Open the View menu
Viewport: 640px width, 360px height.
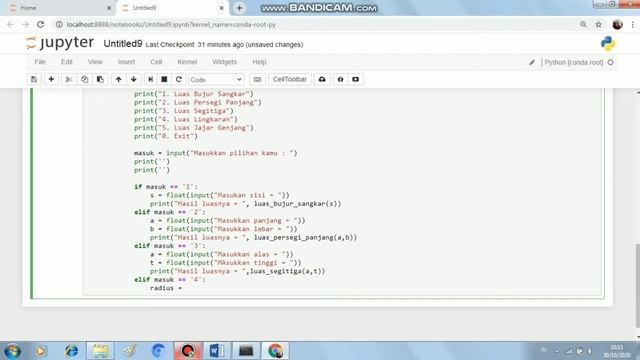point(95,62)
